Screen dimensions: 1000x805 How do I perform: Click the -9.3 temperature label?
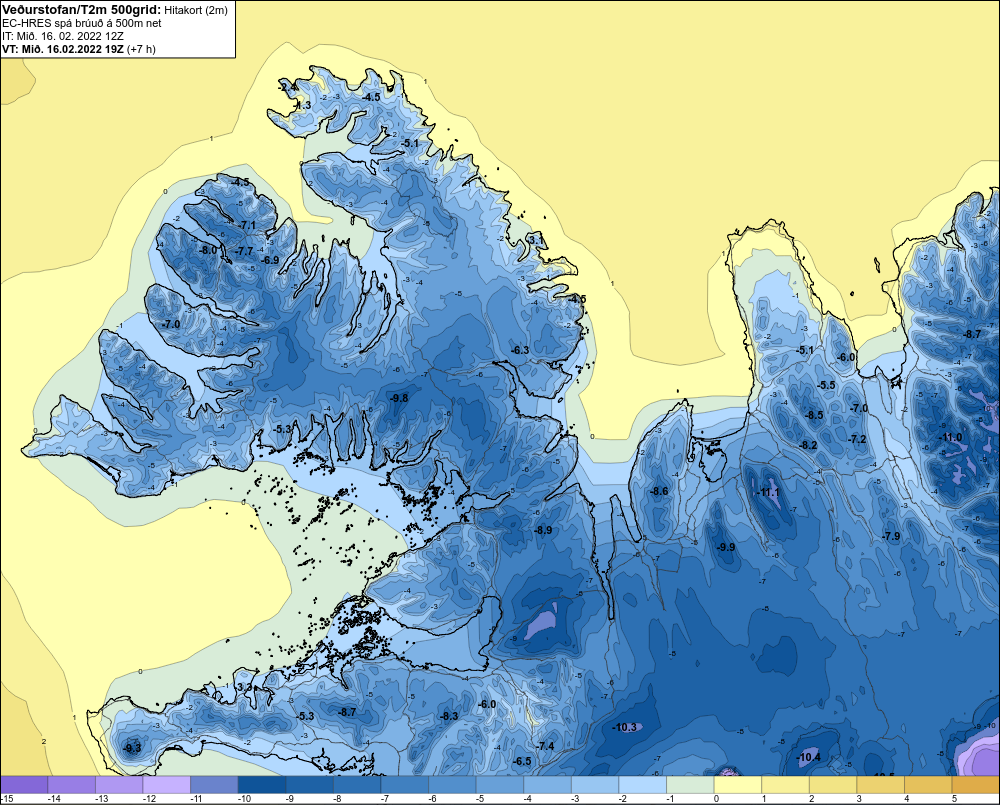click(132, 748)
